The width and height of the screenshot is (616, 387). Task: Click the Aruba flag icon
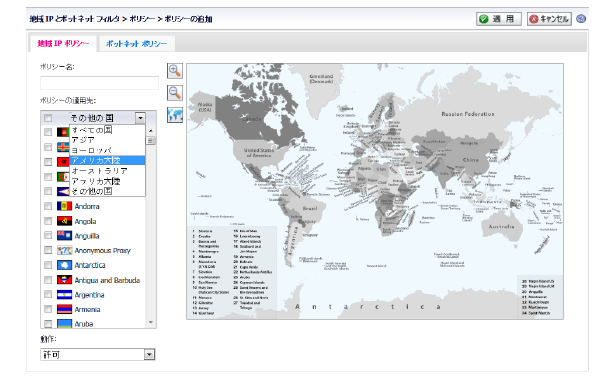(x=64, y=324)
